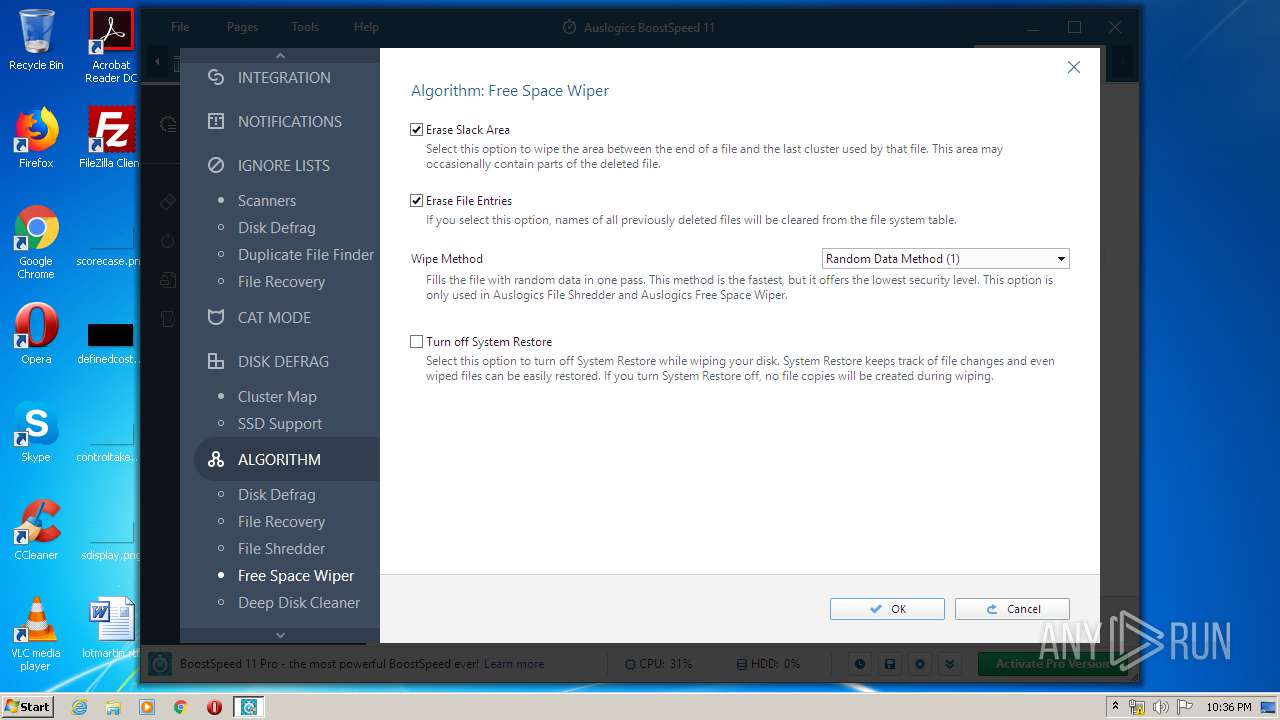Image resolution: width=1280 pixels, height=720 pixels.
Task: Select Free Space Wiper algorithm page
Action: click(x=296, y=575)
